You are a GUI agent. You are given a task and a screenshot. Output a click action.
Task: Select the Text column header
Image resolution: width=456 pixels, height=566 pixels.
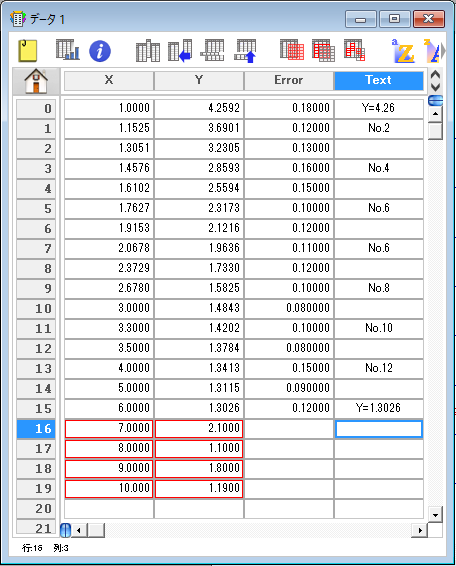click(378, 80)
